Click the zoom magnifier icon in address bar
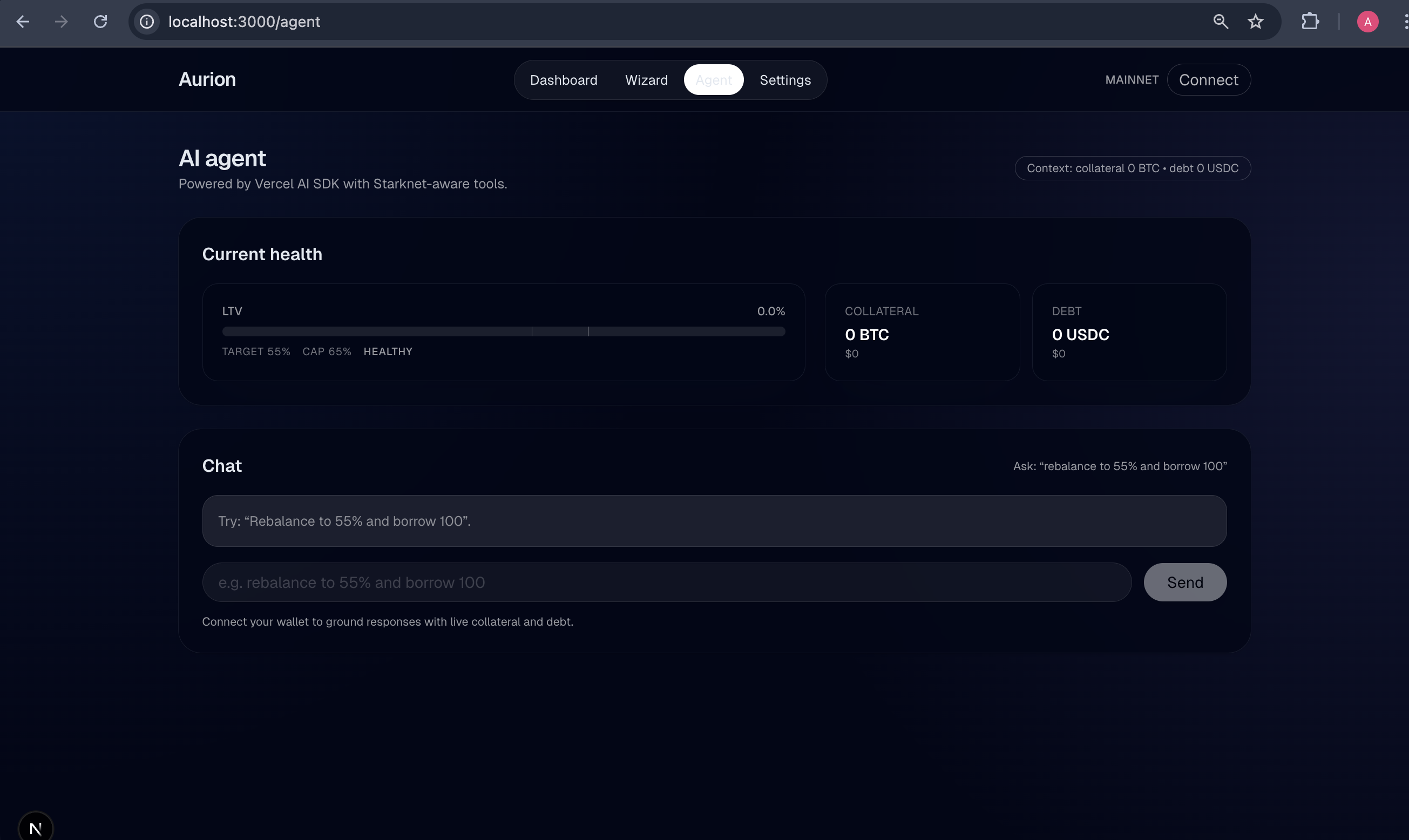Screen dimensions: 1409x840 pos(1221,22)
